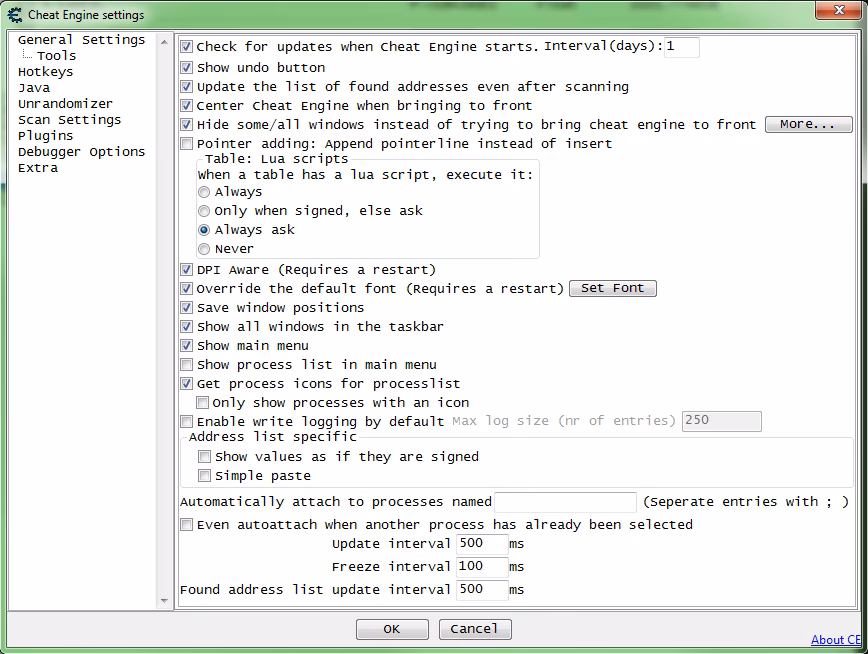The width and height of the screenshot is (868, 654).
Task: Enable write logging by default checkbox
Action: (187, 422)
